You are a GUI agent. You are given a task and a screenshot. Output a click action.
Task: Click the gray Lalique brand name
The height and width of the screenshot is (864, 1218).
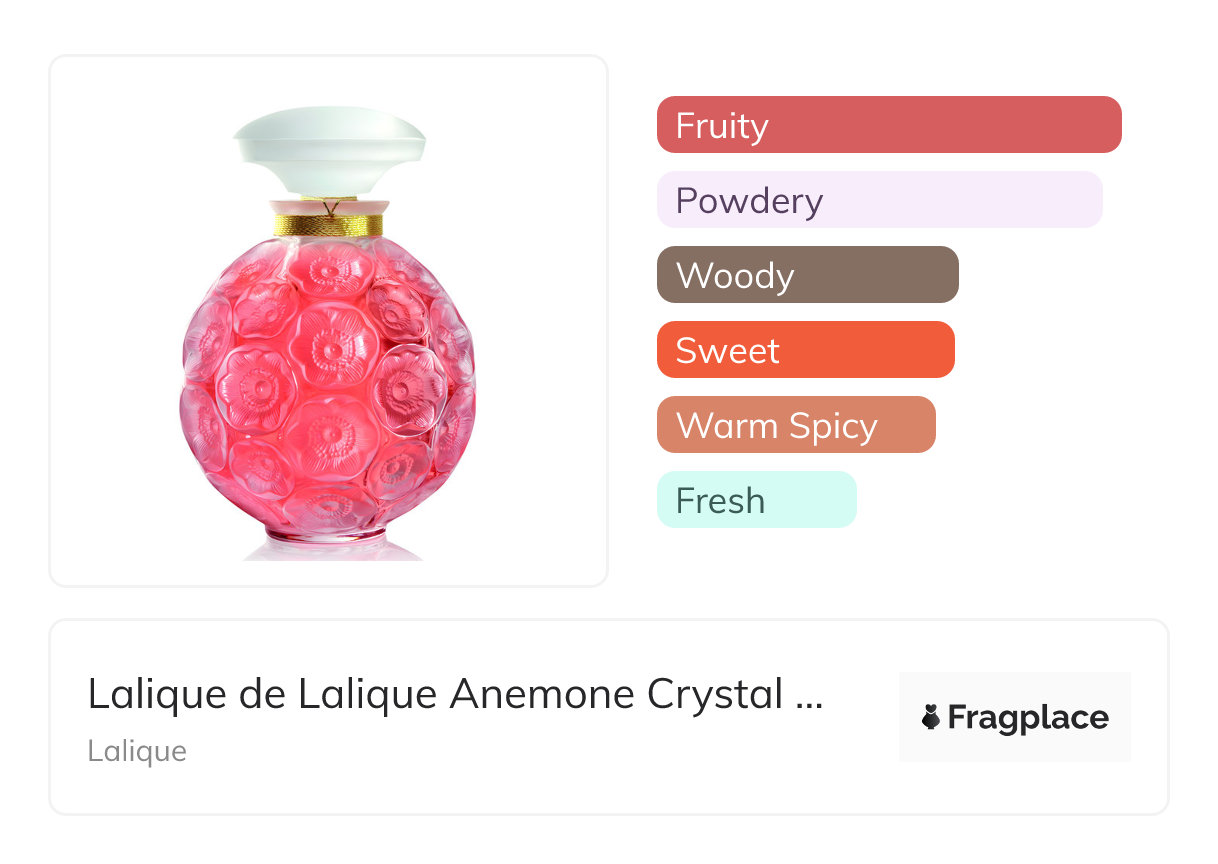click(137, 751)
